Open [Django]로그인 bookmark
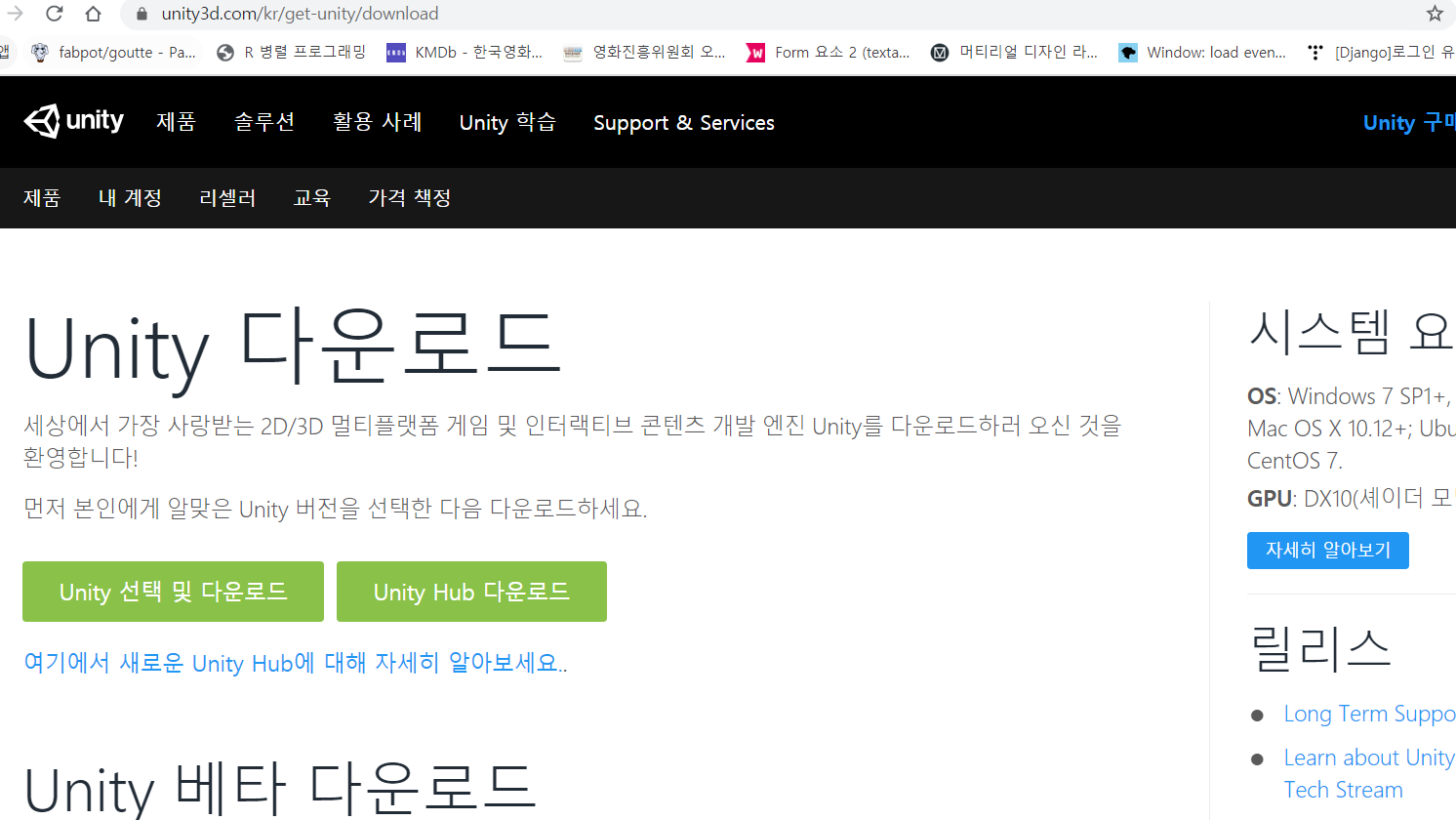Image resolution: width=1456 pixels, height=820 pixels. (1381, 53)
